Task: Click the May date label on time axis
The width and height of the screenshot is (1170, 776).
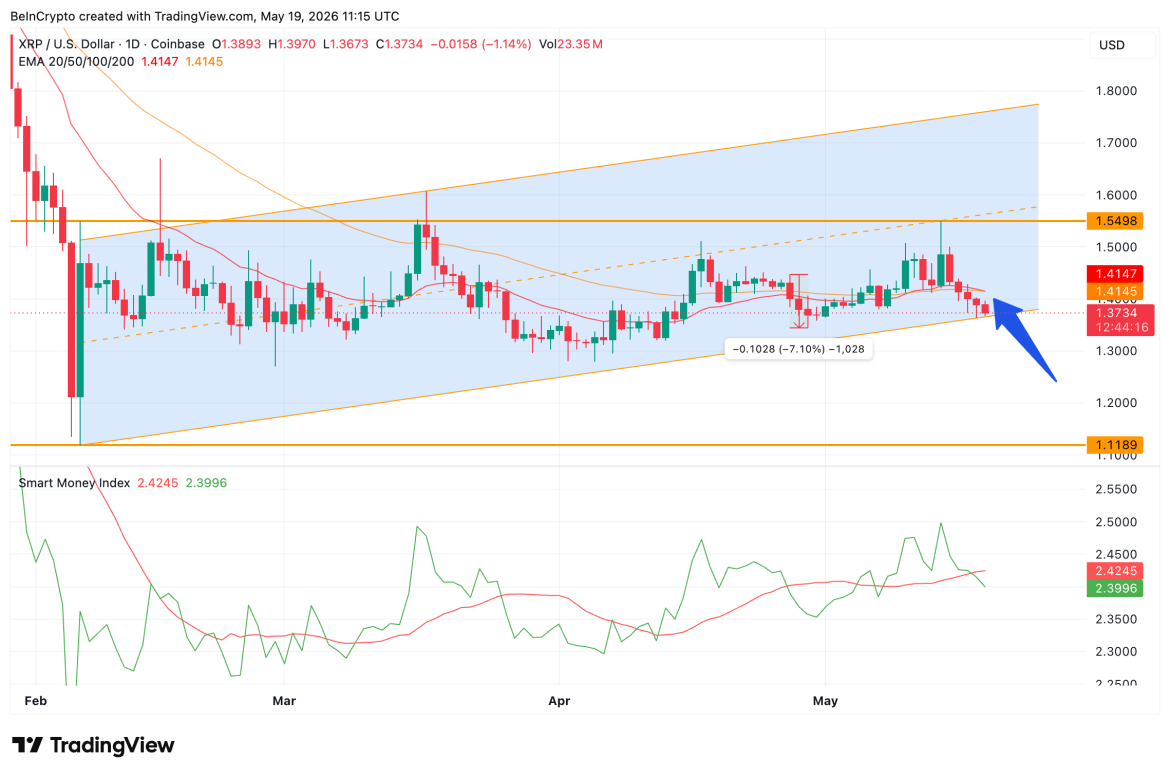Action: click(x=825, y=701)
